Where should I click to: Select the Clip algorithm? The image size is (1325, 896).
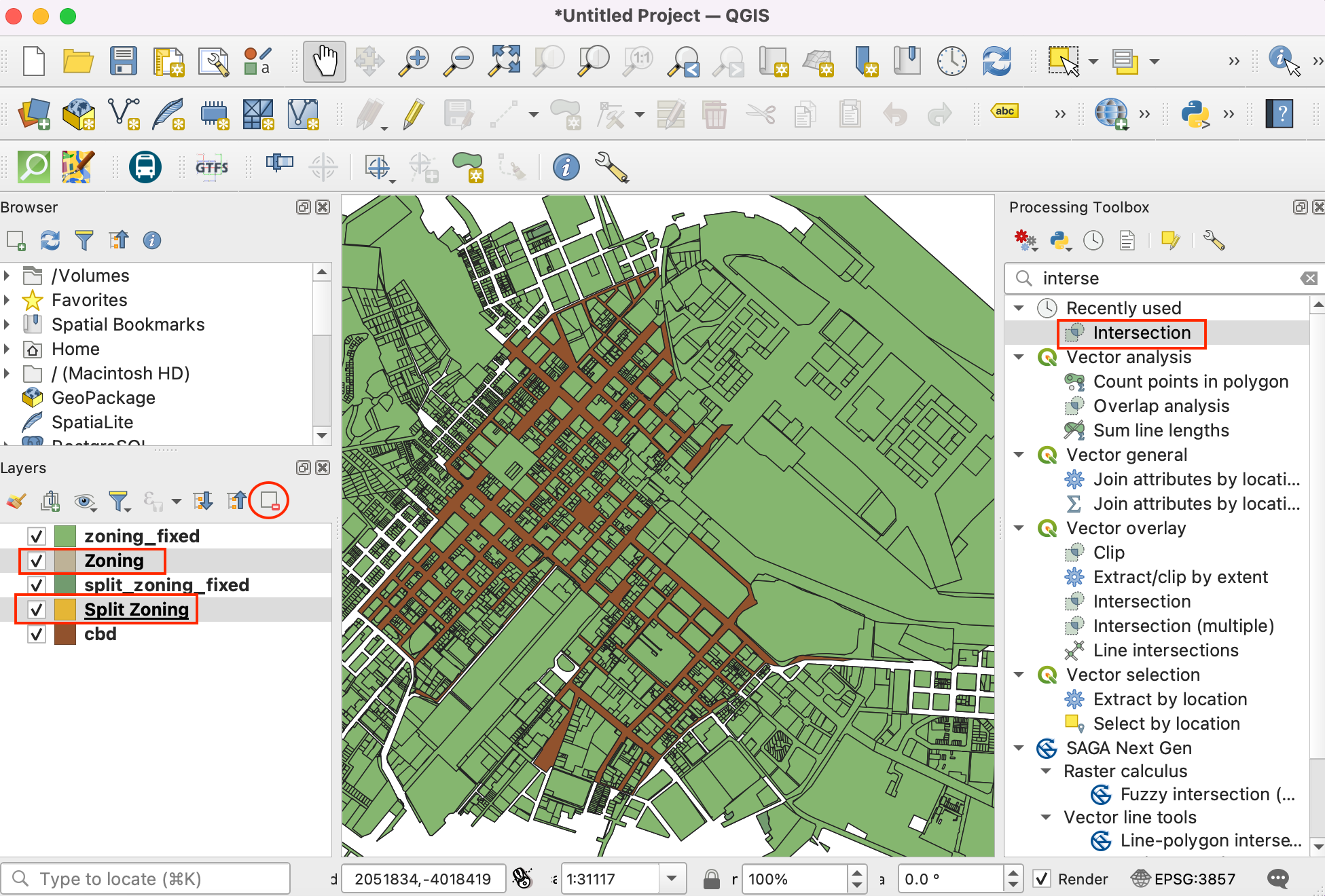click(x=1108, y=553)
